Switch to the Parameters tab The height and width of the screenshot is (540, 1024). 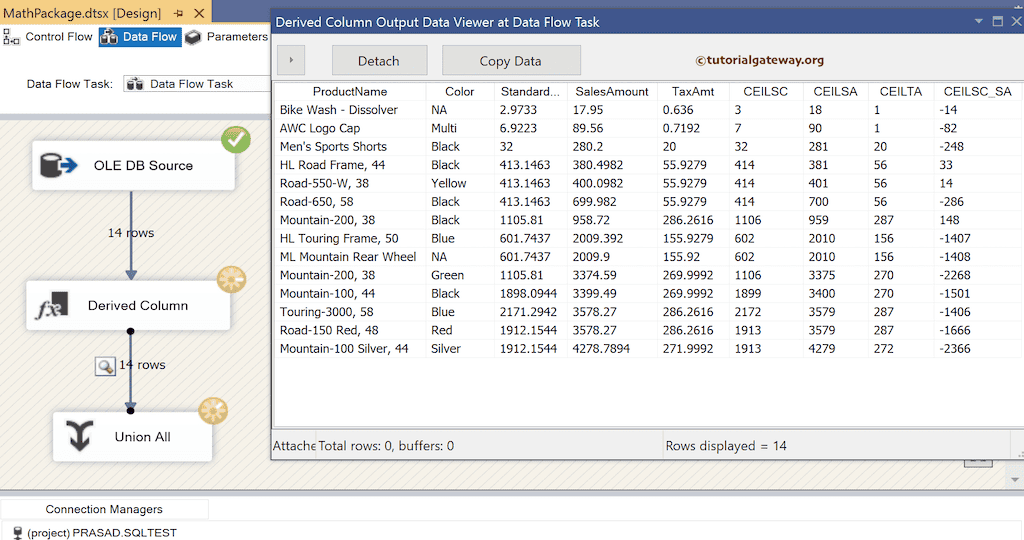227,37
